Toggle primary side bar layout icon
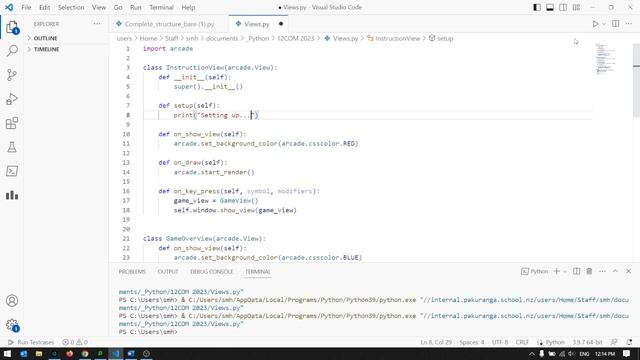Screen dimensions: 640x360 tap(537, 7)
